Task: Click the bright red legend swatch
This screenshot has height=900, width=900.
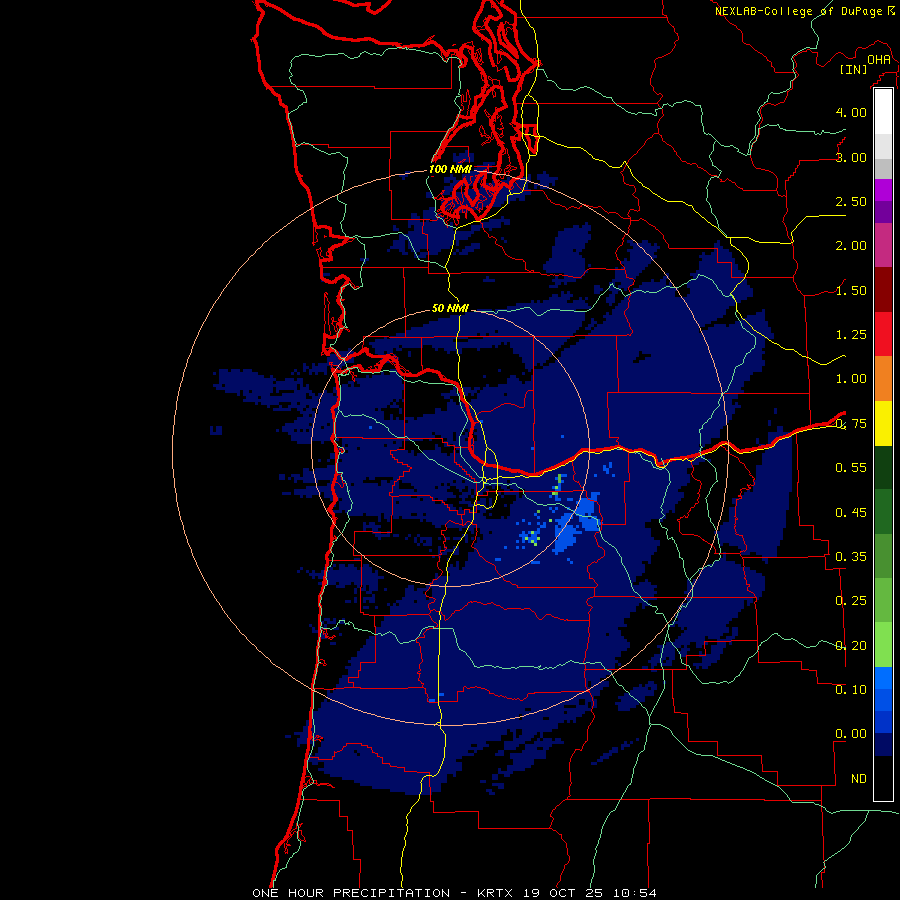Action: [x=883, y=334]
